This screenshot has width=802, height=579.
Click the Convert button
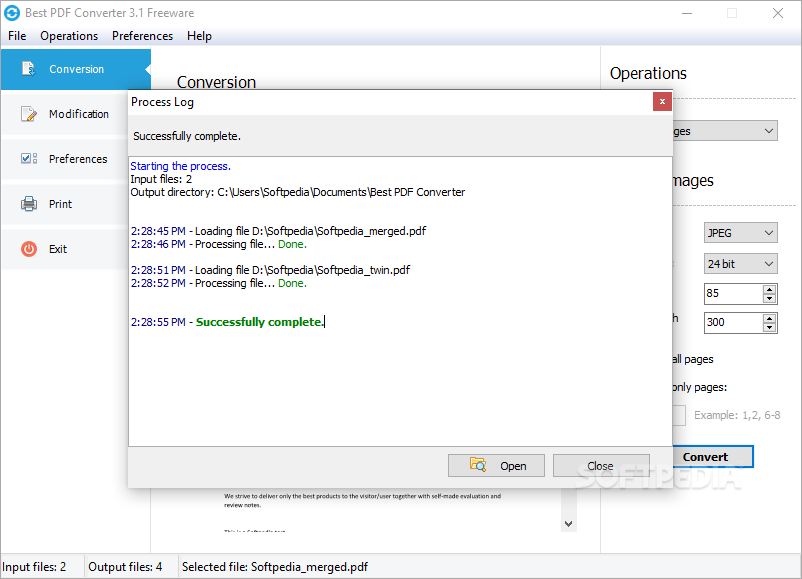[712, 456]
